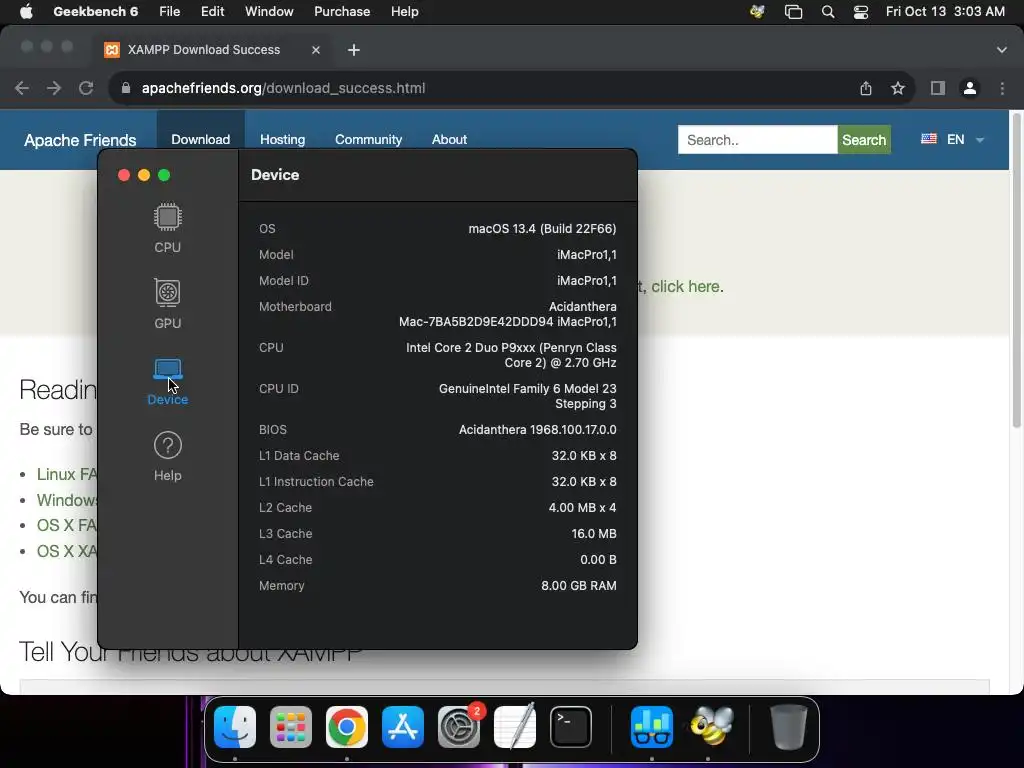
Task: Open Control Center in menu bar
Action: (861, 12)
